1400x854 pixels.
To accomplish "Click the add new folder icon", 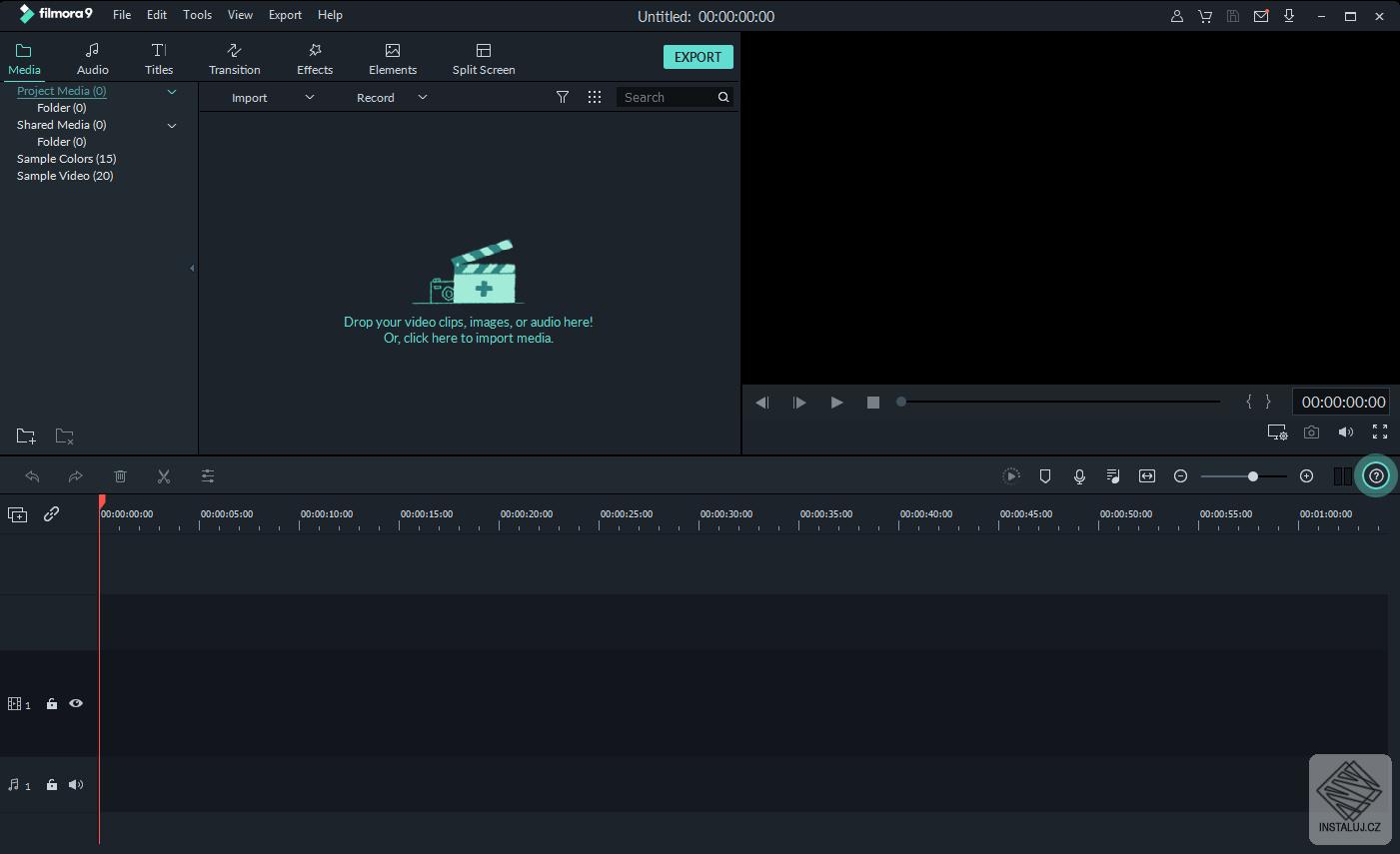I will coord(26,436).
